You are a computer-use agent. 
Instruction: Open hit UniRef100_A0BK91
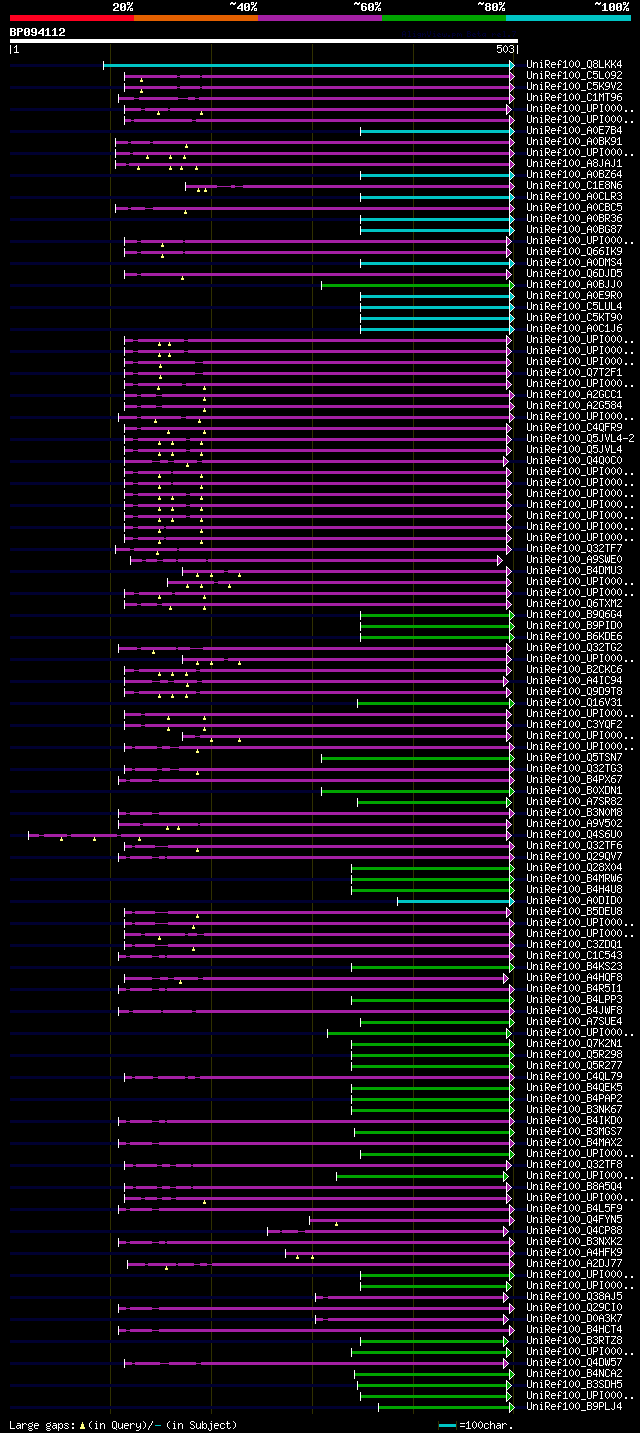(576, 142)
